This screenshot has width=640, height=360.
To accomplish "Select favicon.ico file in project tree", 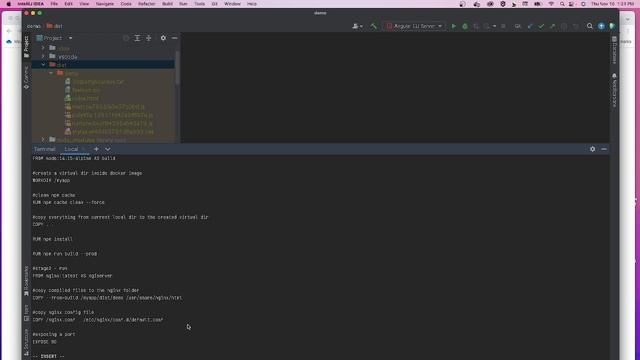I will [86, 90].
